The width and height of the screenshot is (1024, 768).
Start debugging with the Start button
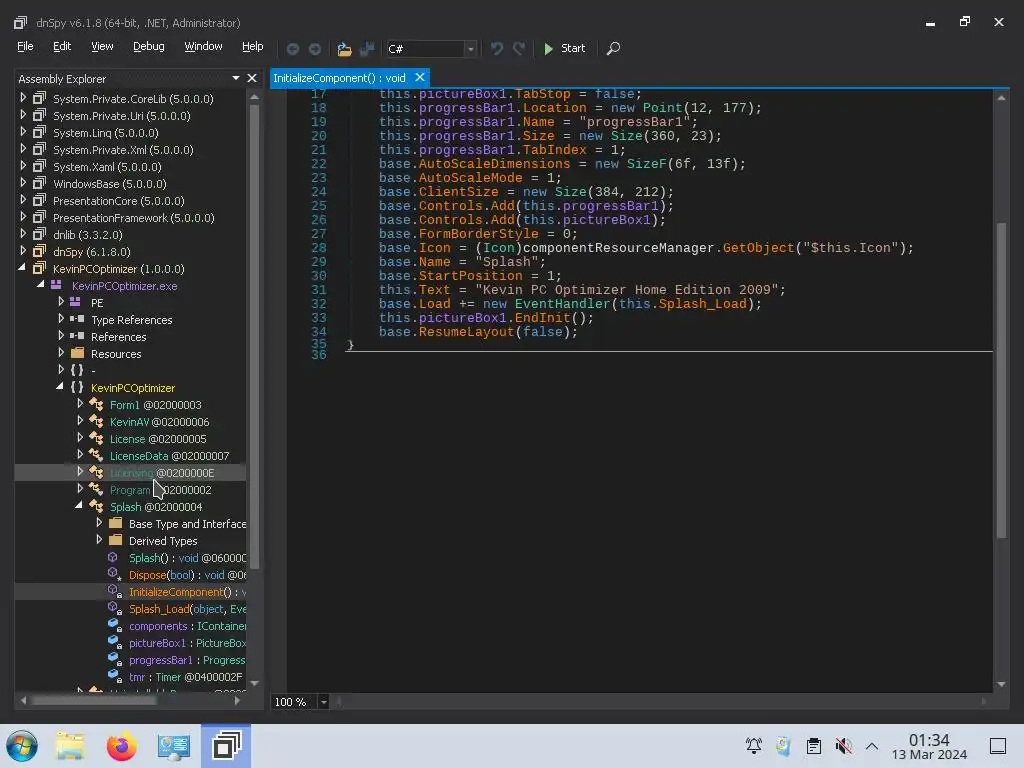564,48
